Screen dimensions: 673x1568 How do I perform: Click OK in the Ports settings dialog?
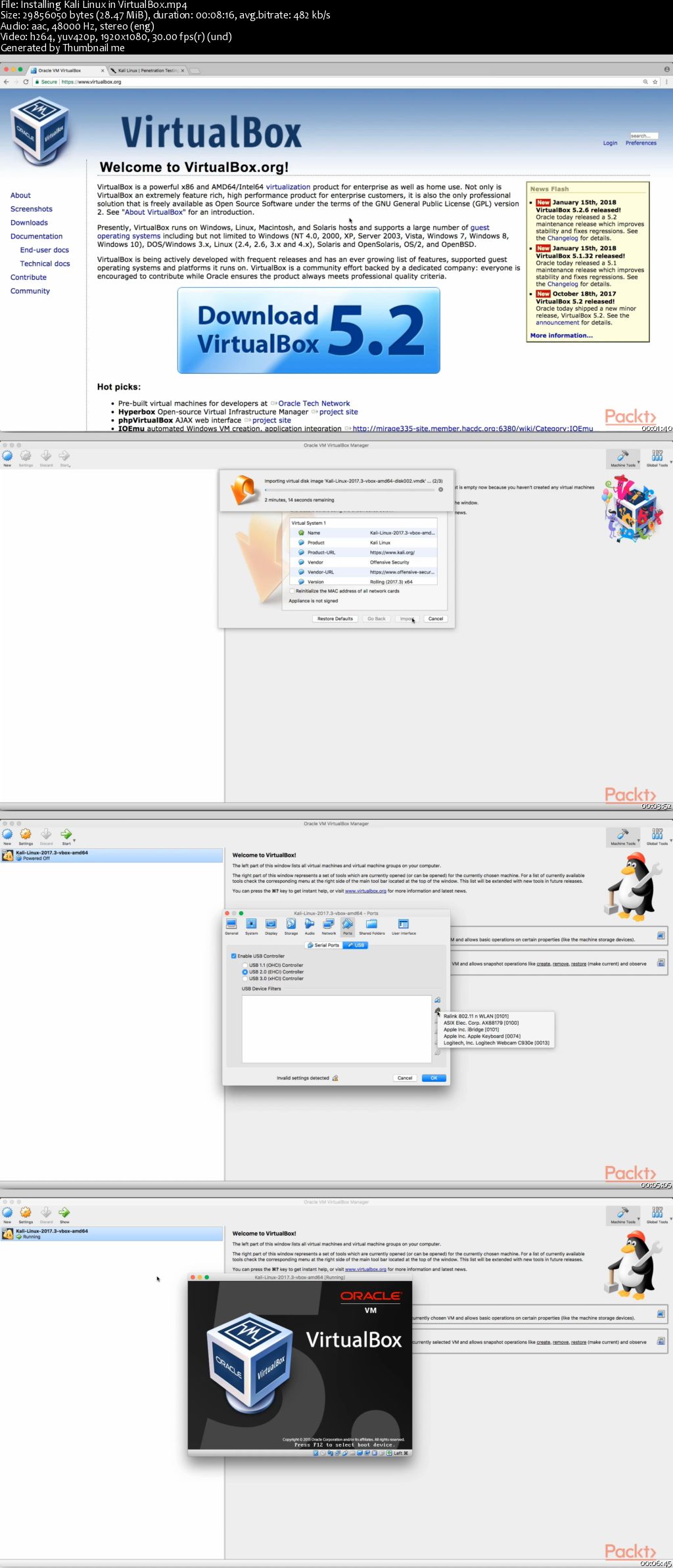coord(434,1078)
